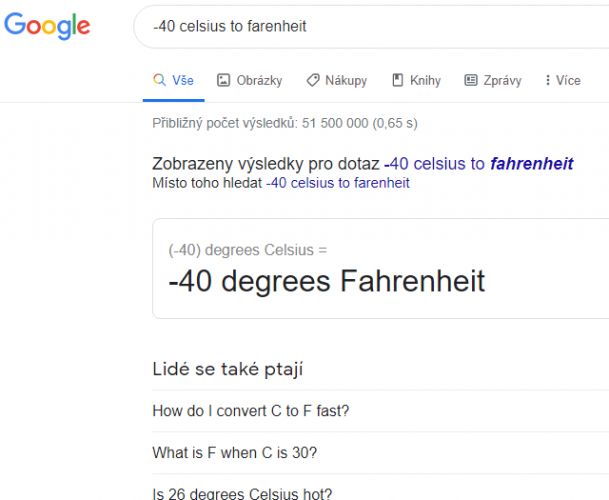Screen dimensions: 609x500
Task: Search instead for original farenheit spelling
Action: (338, 183)
